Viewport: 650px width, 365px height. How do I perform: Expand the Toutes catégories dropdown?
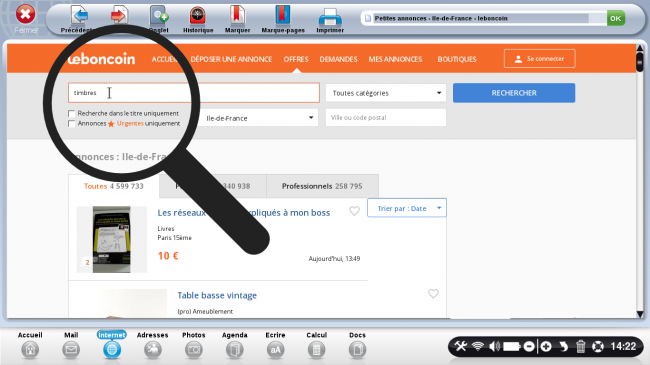click(386, 93)
